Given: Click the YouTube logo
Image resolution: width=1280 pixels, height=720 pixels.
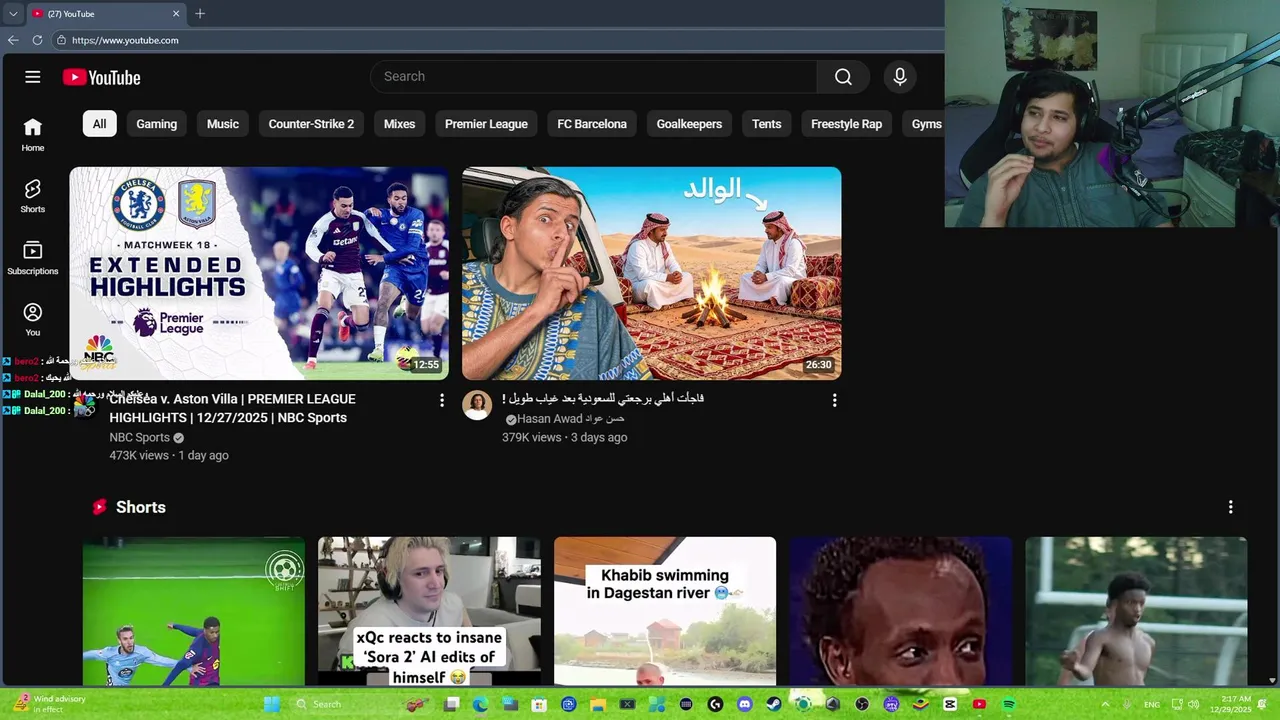Looking at the screenshot, I should point(101,77).
